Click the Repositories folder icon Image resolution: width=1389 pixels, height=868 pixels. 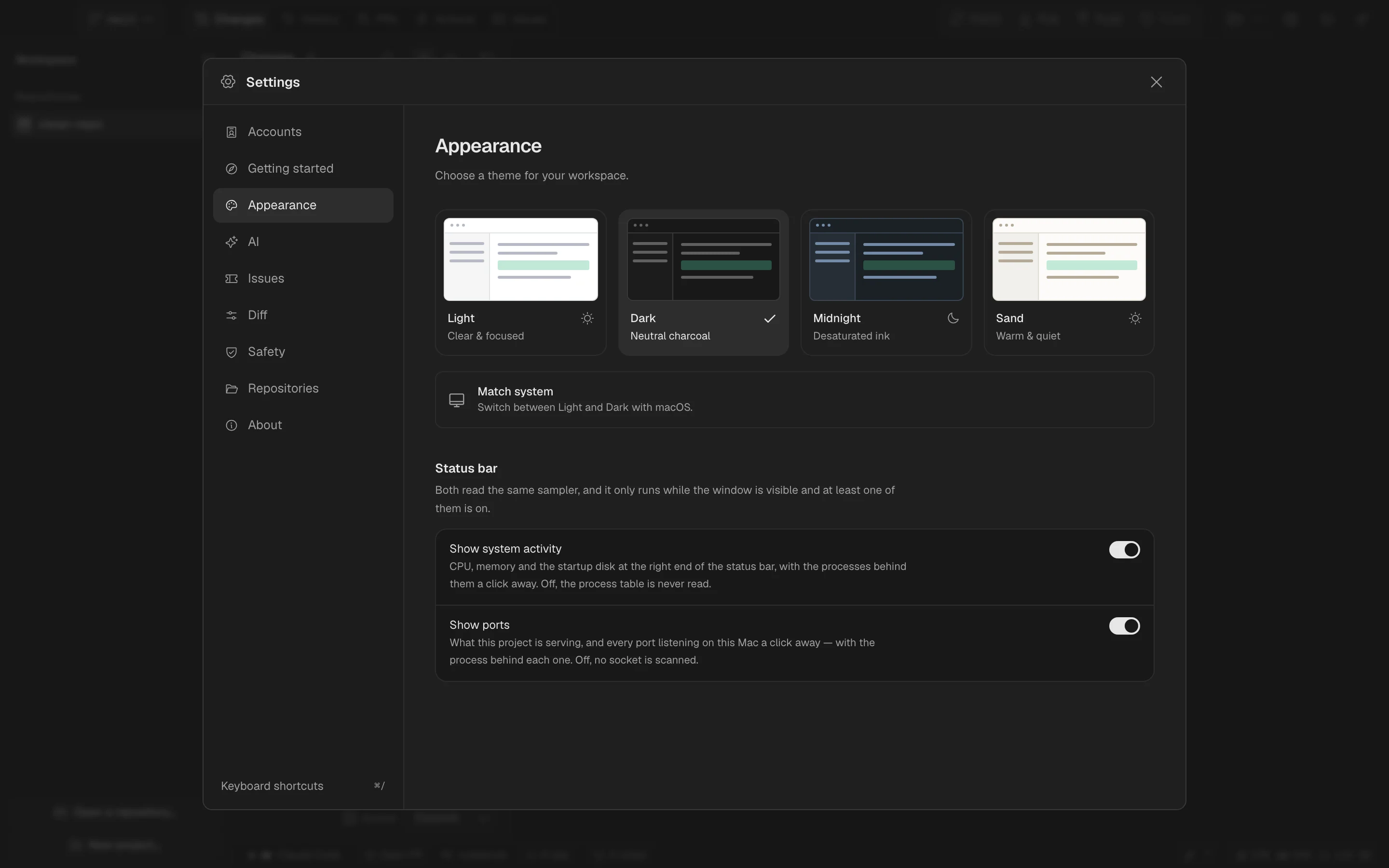(x=231, y=389)
